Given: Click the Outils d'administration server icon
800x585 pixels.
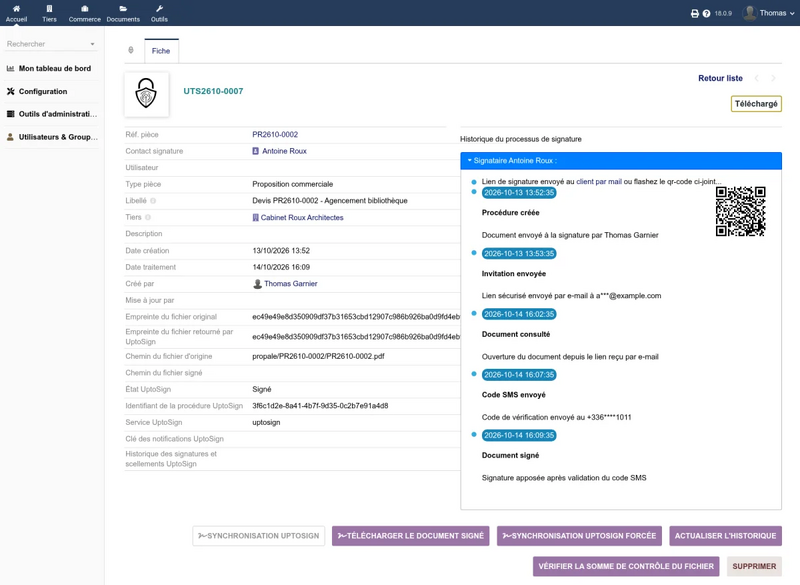Looking at the screenshot, I should pos(10,114).
